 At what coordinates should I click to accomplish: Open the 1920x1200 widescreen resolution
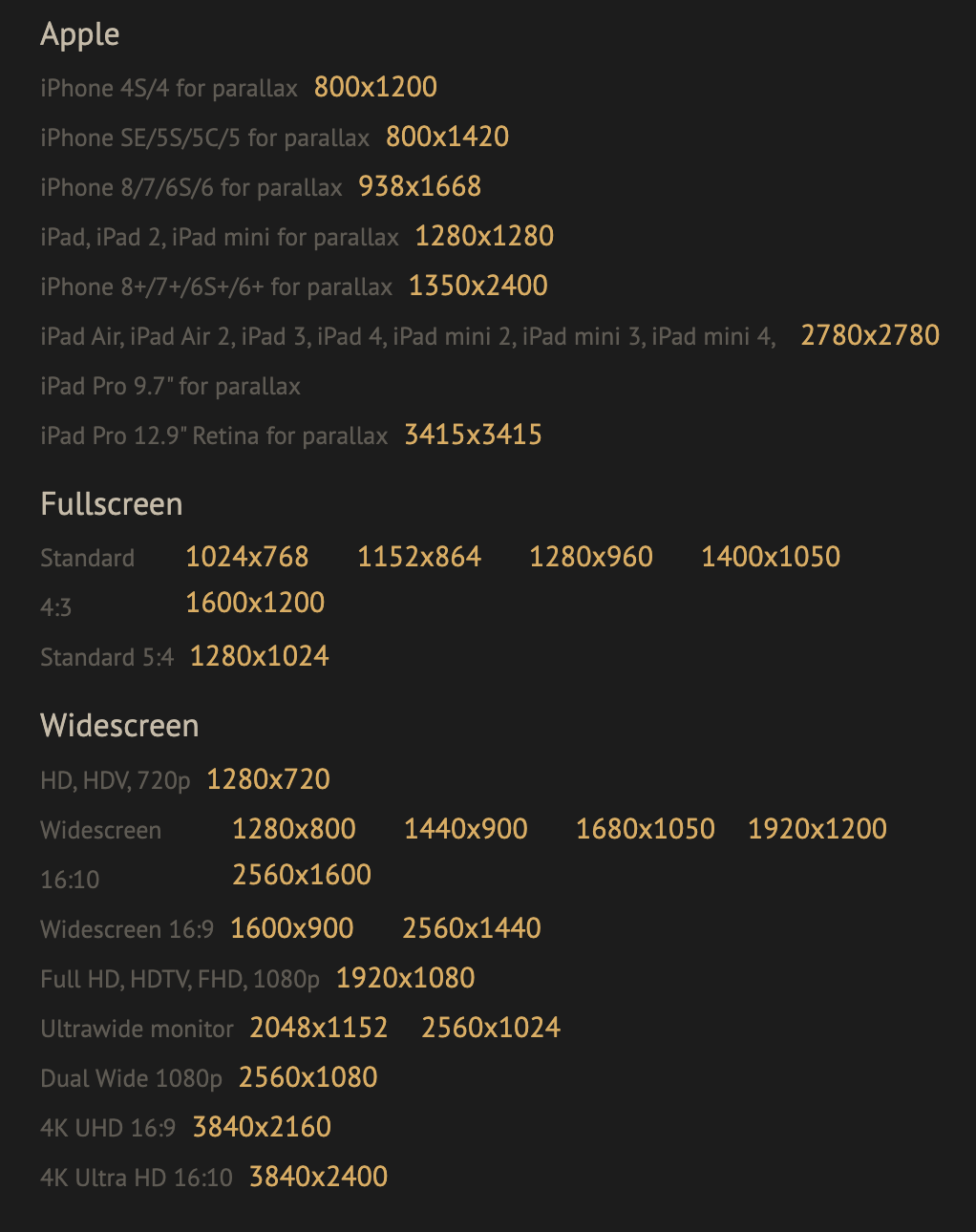tap(817, 829)
